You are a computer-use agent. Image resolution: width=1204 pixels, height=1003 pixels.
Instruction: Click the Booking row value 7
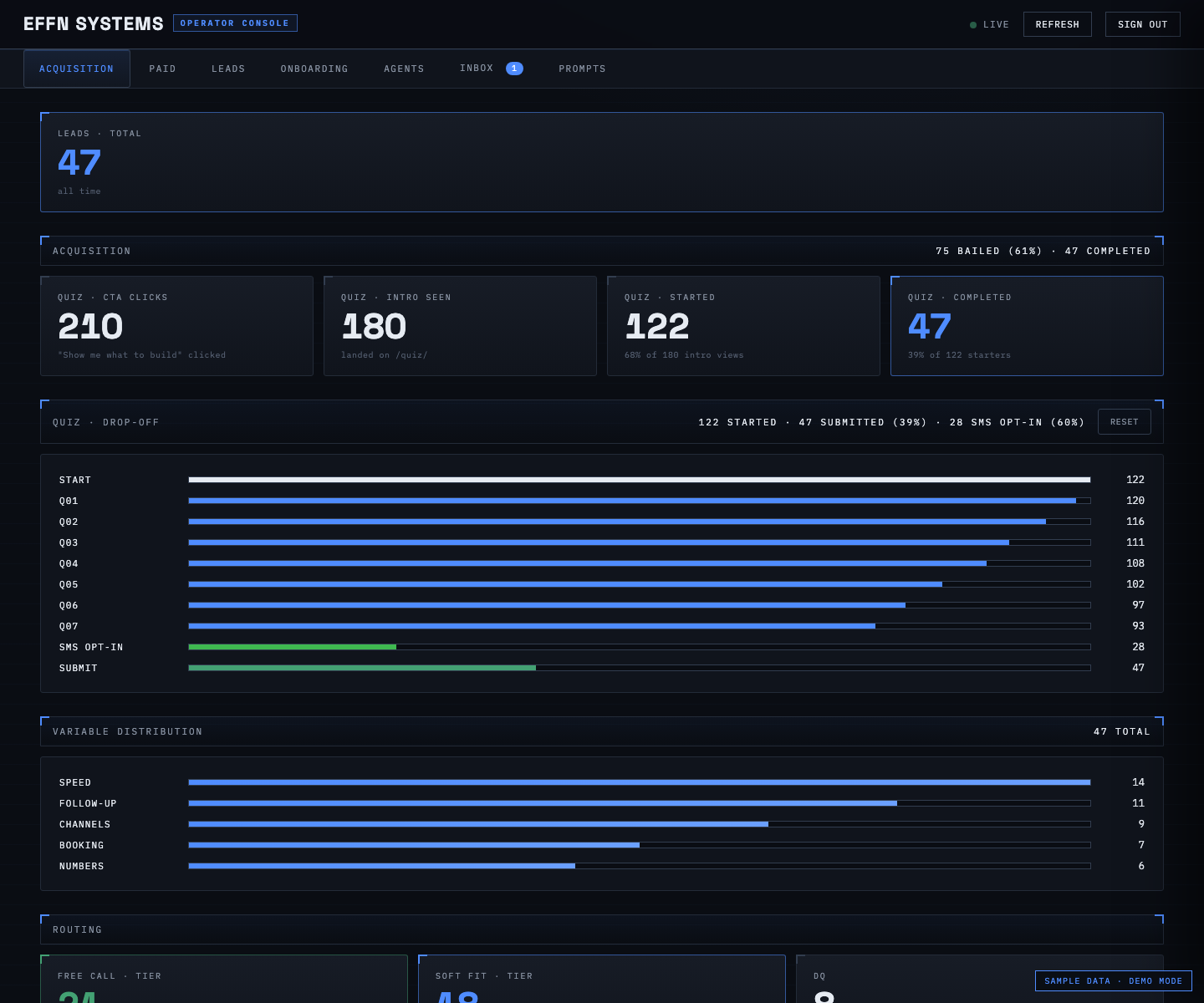(x=1141, y=845)
